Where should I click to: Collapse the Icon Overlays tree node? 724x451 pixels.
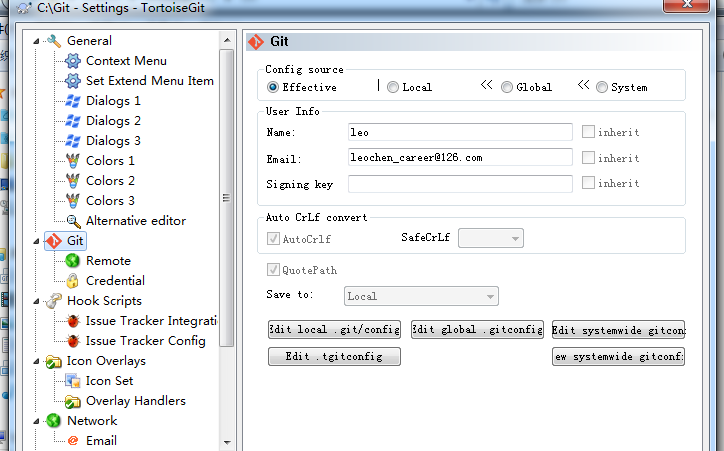pyautogui.click(x=36, y=361)
